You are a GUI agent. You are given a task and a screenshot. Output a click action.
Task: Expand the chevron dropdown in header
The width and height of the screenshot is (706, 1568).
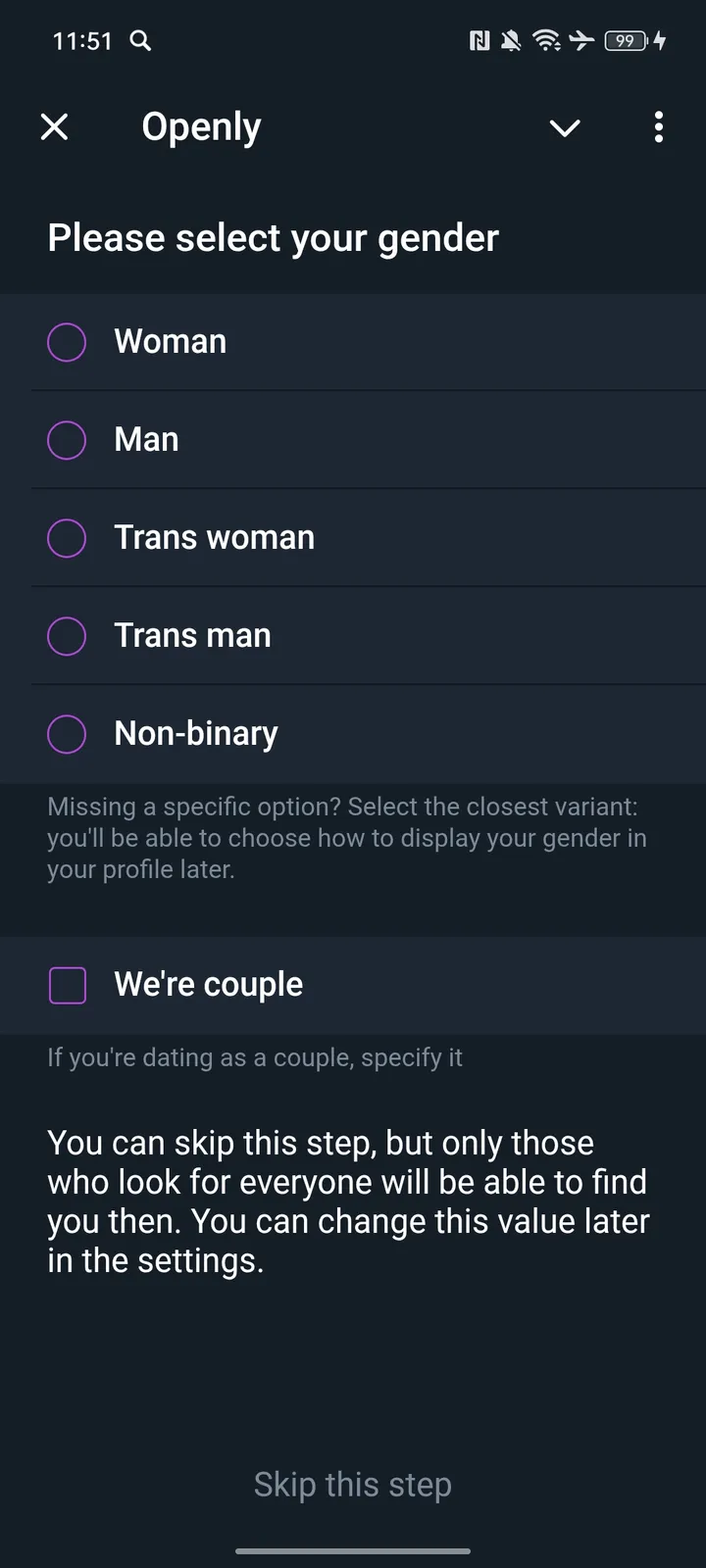point(565,127)
